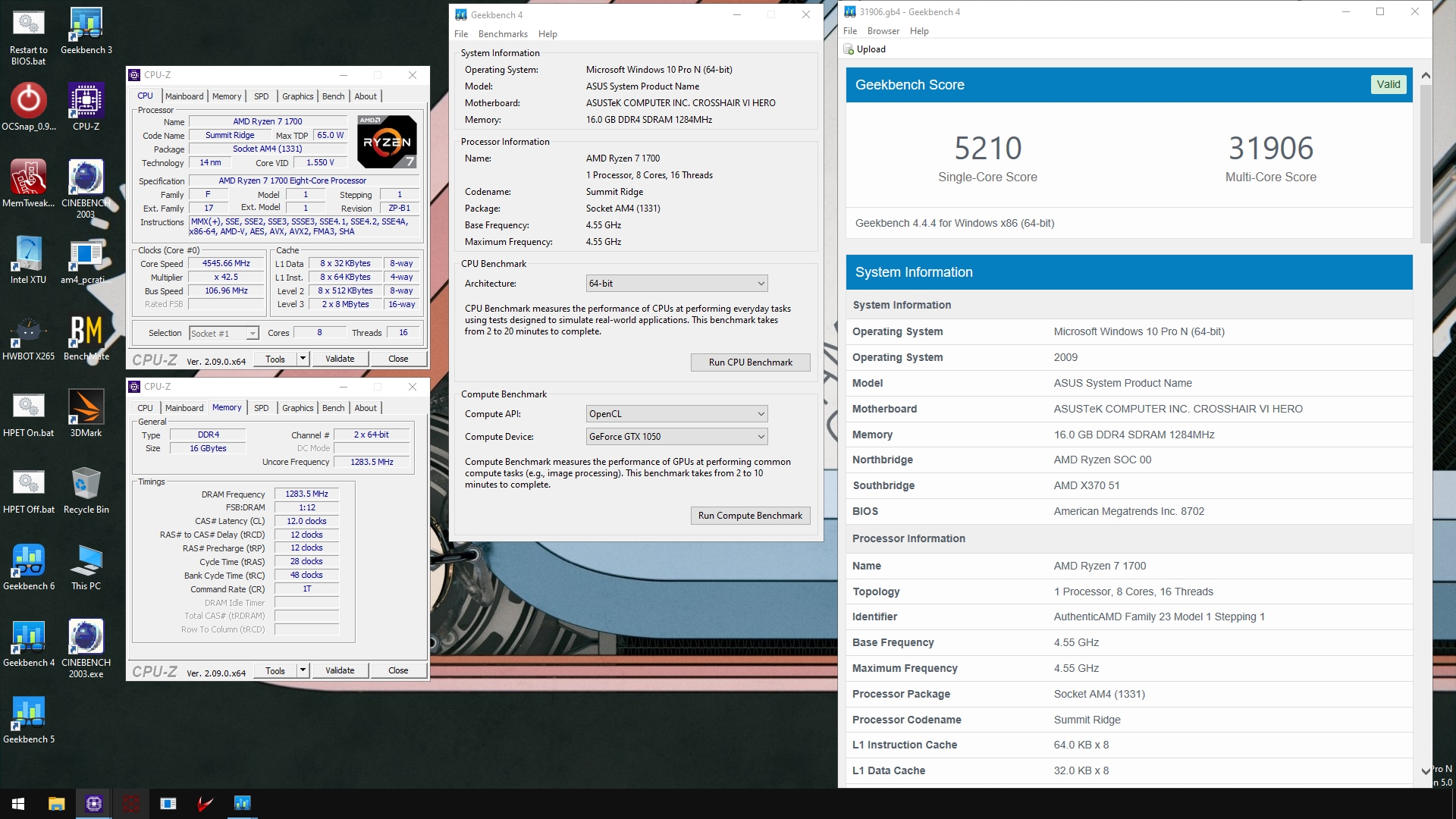Open CINEBENCH 2003 desktop shortcut

click(86, 189)
